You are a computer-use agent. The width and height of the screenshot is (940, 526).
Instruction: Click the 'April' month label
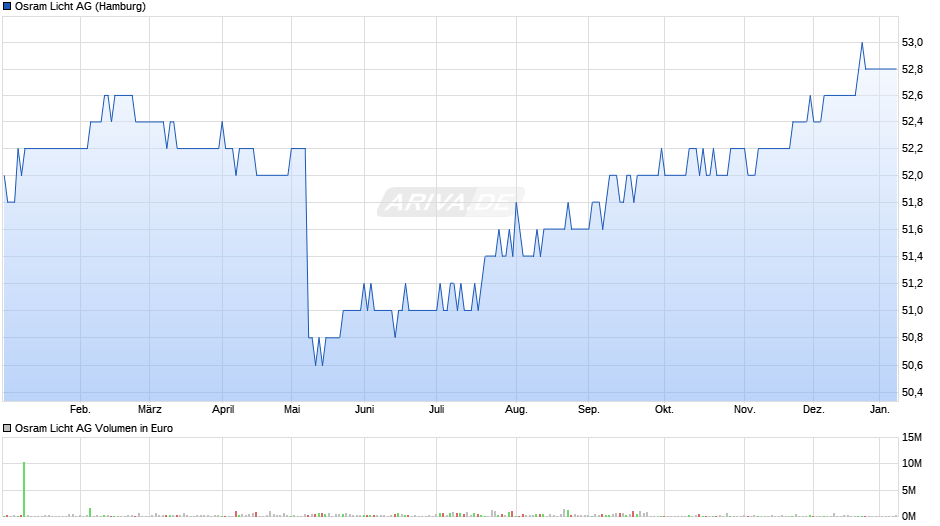223,409
